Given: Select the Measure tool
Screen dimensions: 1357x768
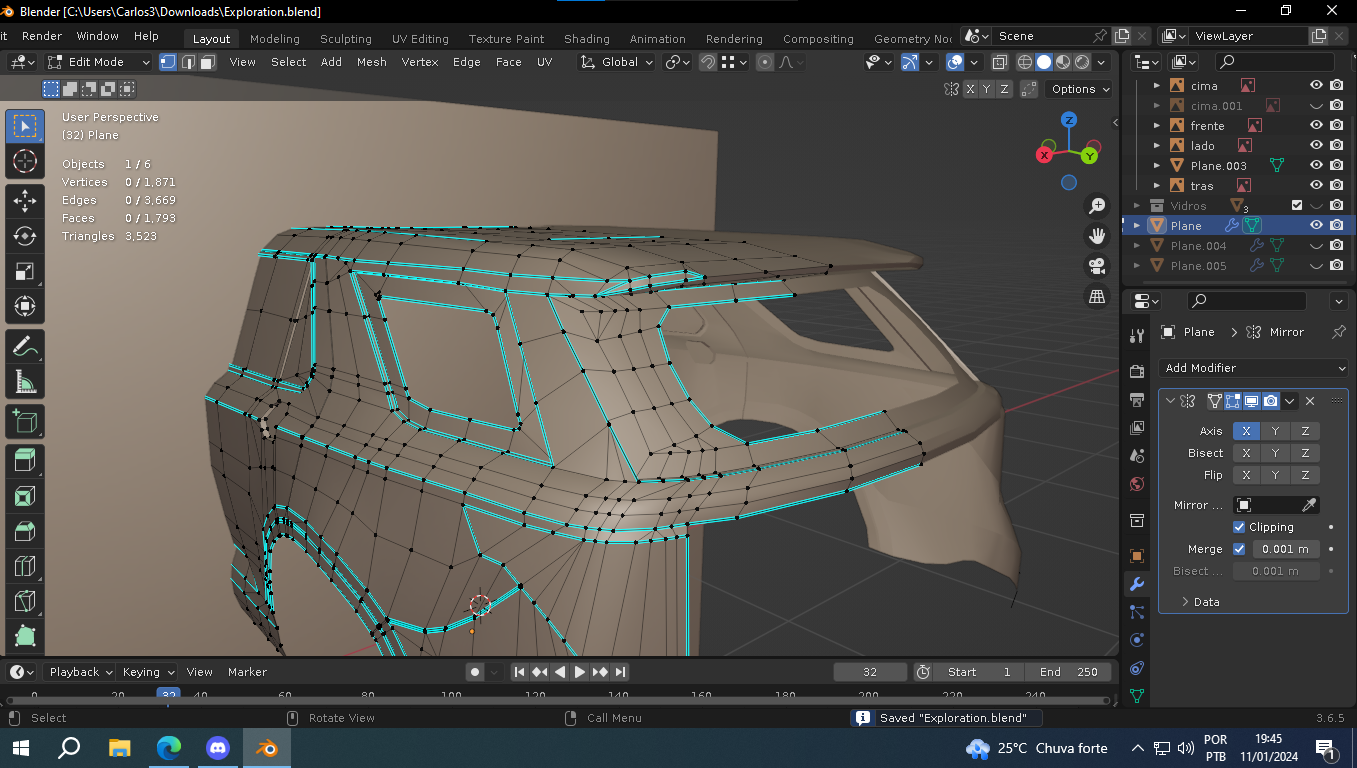Looking at the screenshot, I should tap(25, 381).
